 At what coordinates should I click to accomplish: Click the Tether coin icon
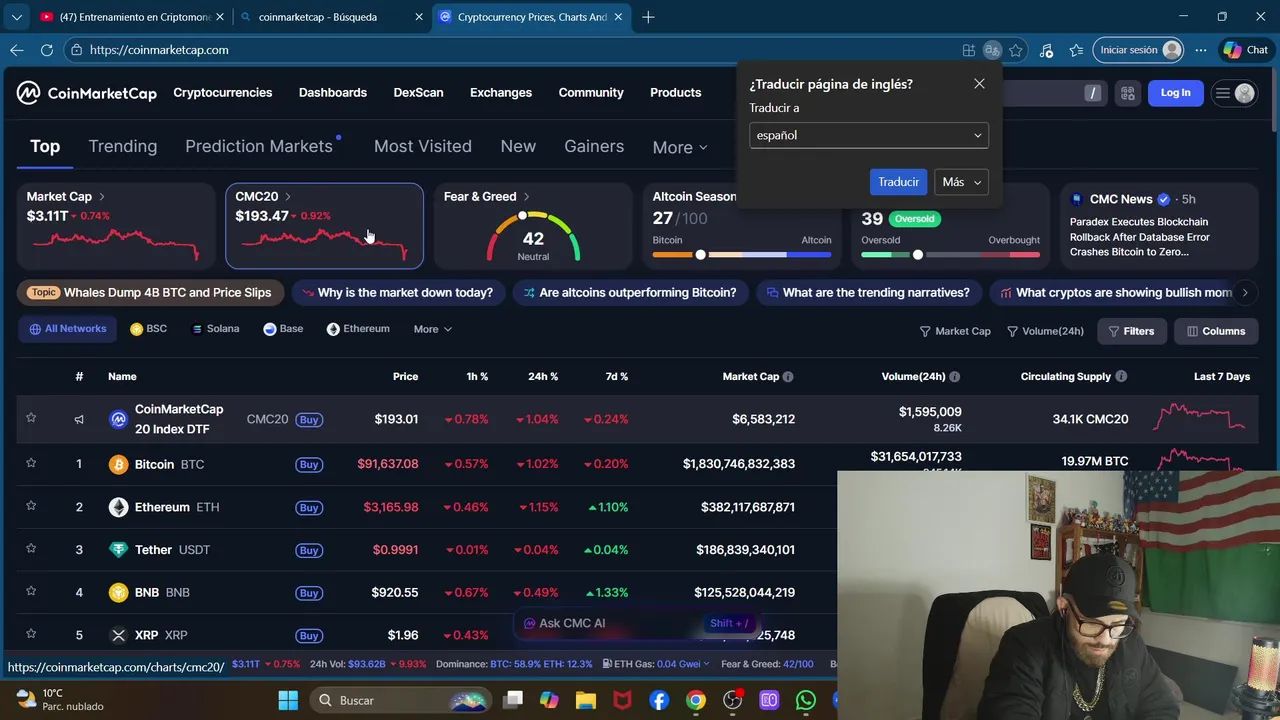tap(118, 550)
